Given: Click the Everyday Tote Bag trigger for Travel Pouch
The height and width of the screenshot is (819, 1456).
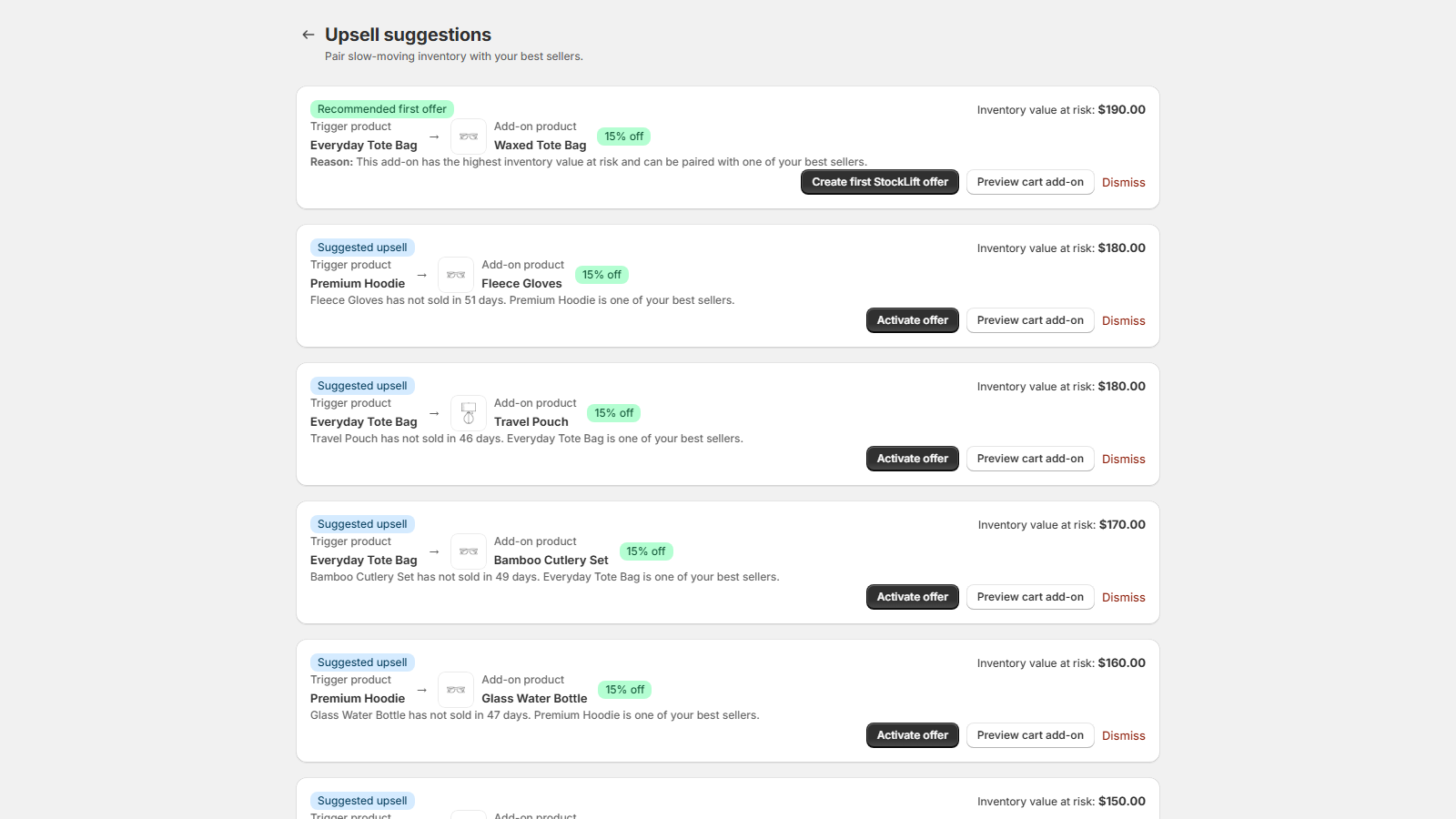Looking at the screenshot, I should coord(364,422).
